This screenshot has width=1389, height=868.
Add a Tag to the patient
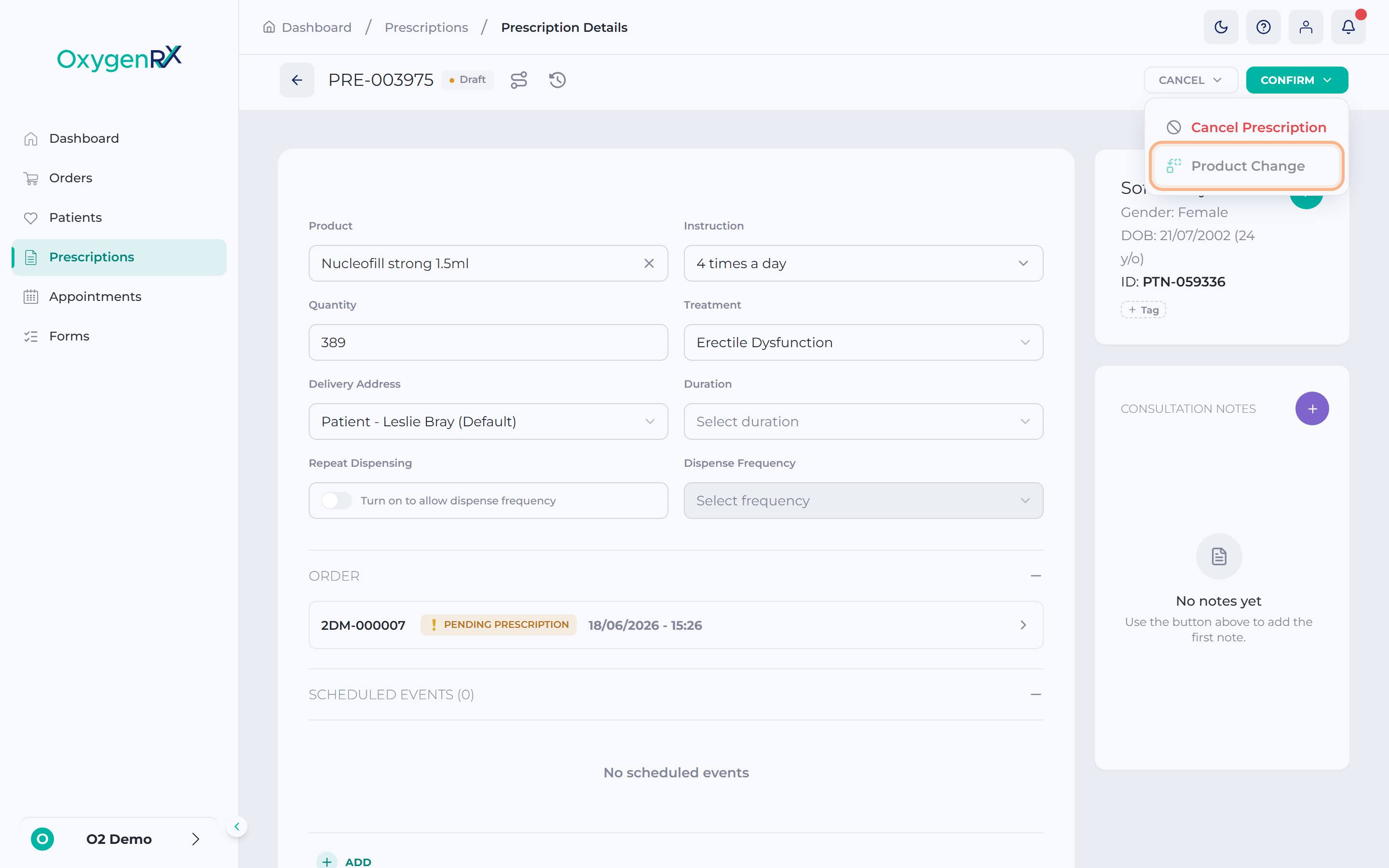point(1143,310)
